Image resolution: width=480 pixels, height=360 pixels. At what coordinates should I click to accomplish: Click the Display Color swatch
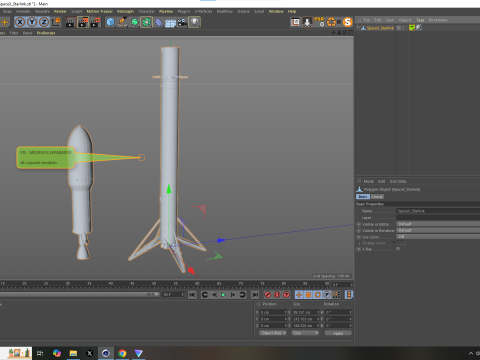tap(401, 243)
